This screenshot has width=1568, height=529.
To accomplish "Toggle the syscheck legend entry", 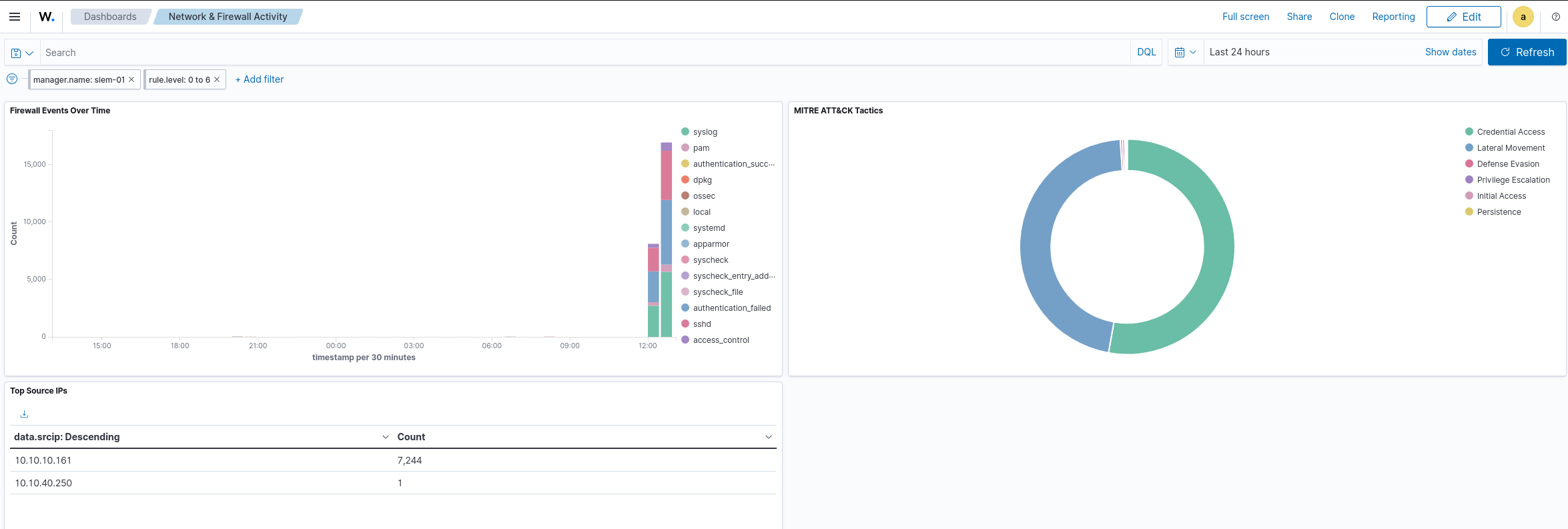I will point(711,260).
